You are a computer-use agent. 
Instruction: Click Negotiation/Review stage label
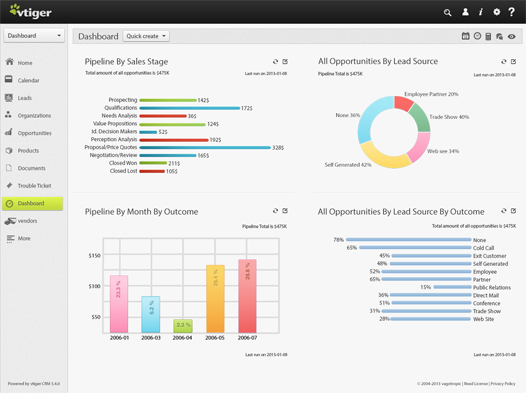113,155
